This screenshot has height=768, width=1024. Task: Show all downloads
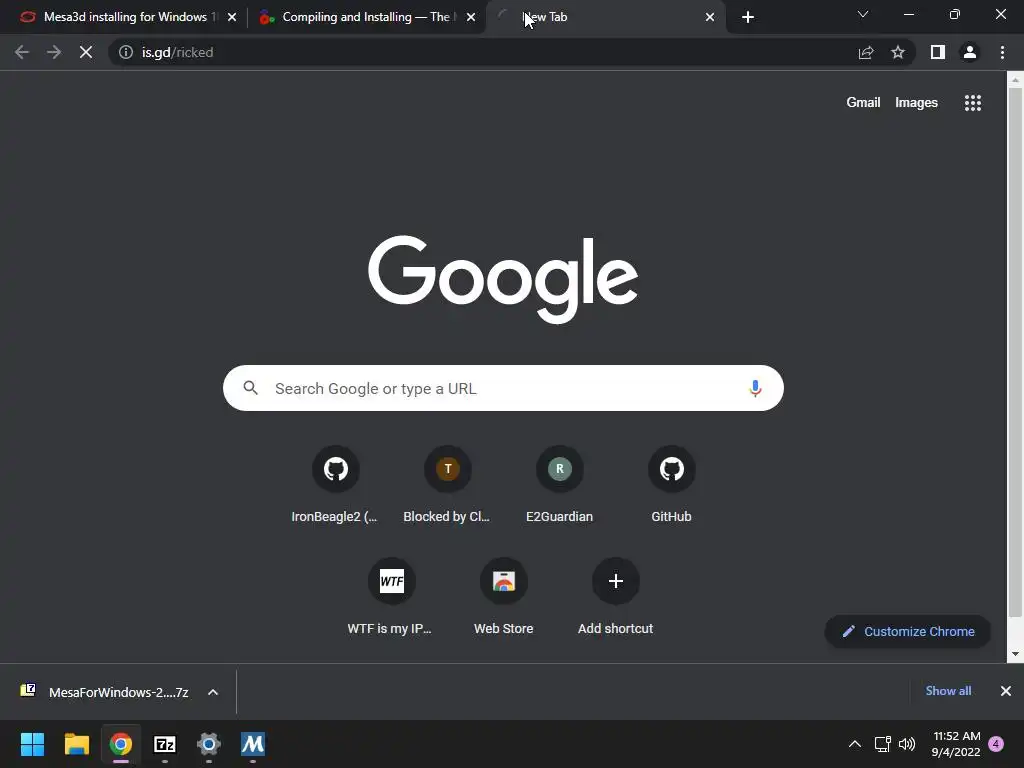point(948,691)
